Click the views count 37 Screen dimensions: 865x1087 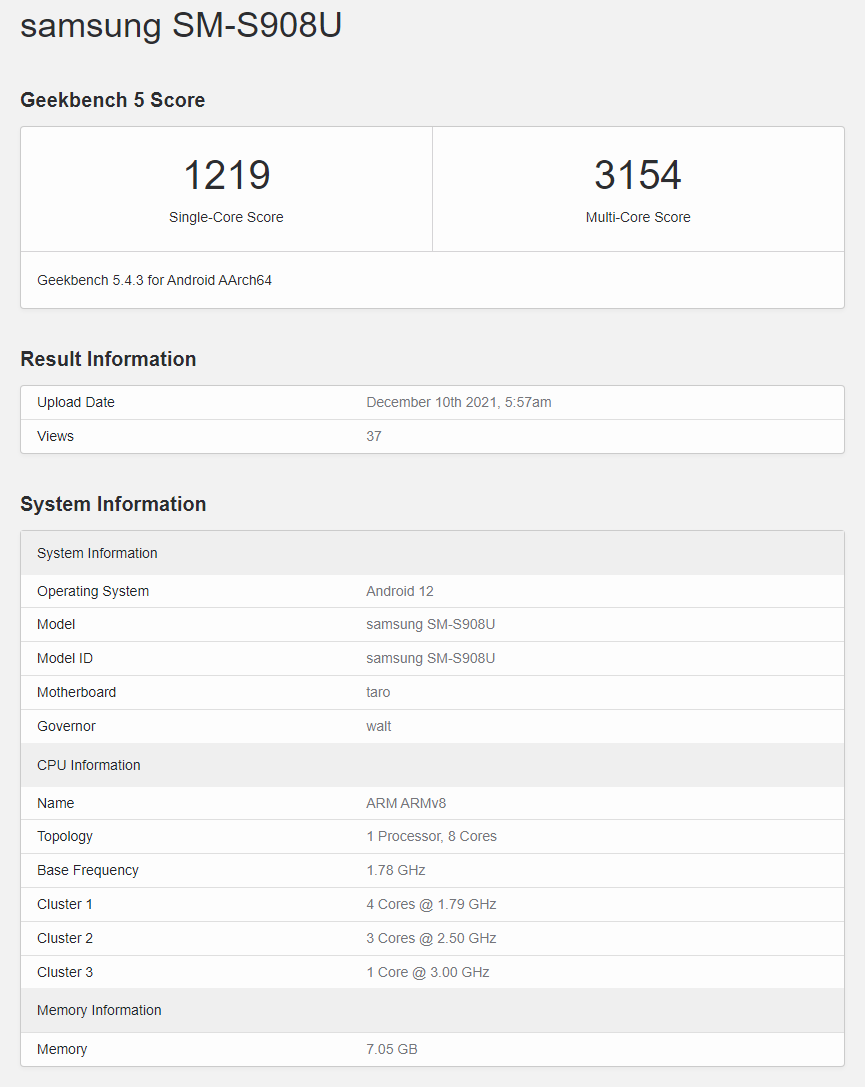374,436
